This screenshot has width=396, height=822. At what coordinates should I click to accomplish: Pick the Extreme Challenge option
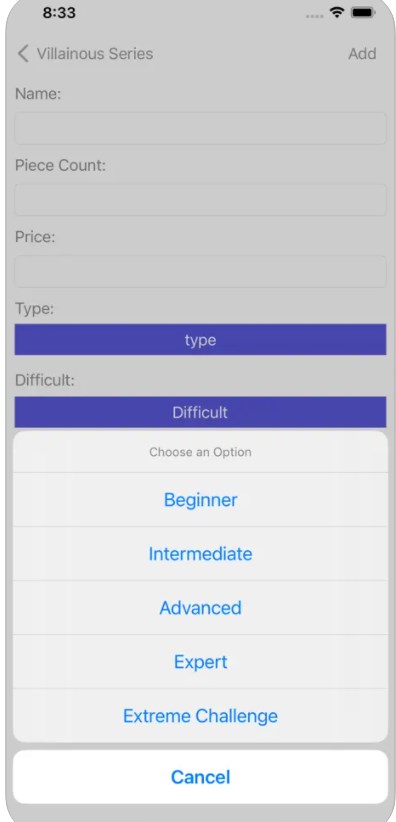click(x=200, y=716)
